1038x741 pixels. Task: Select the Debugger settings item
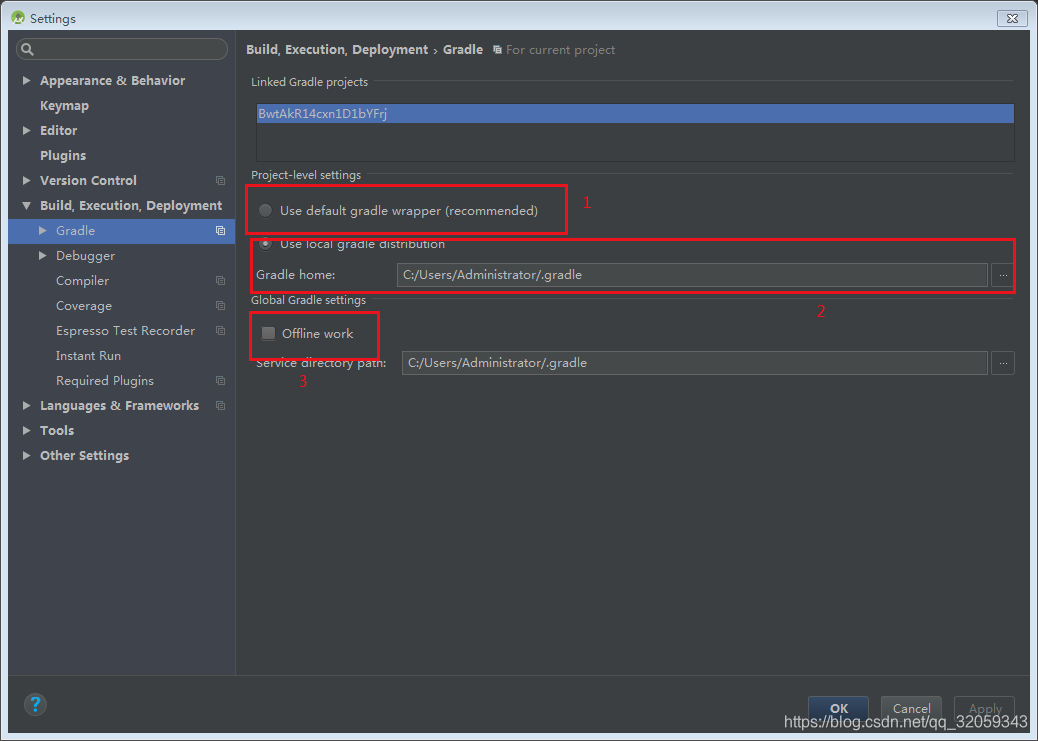(85, 256)
